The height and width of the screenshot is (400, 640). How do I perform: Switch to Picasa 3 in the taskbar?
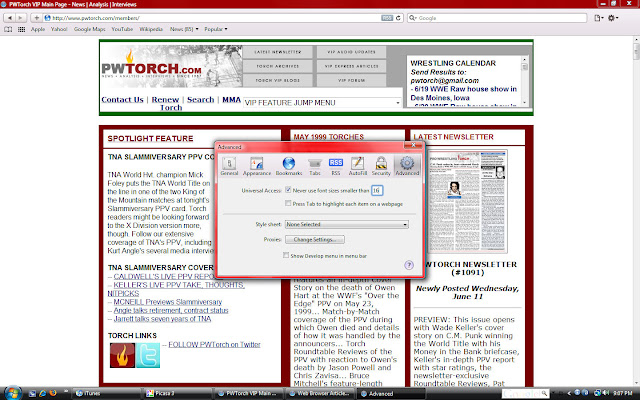tap(178, 393)
